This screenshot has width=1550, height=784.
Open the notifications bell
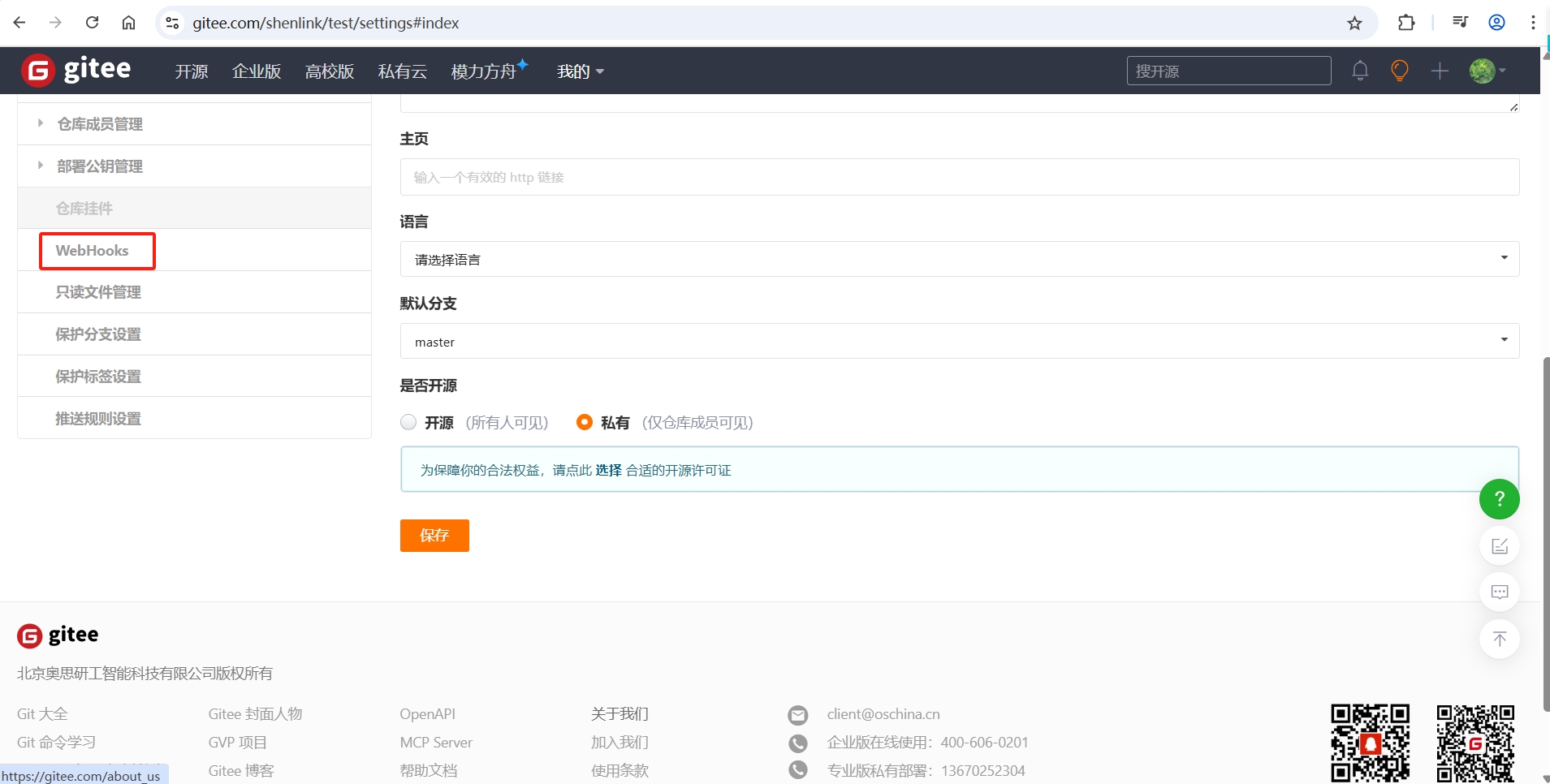[1360, 71]
